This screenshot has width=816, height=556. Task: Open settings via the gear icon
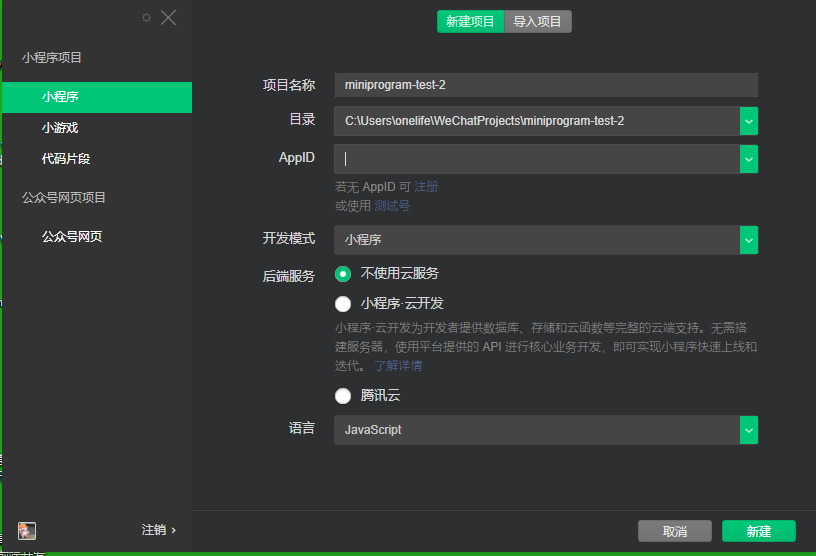point(146,18)
